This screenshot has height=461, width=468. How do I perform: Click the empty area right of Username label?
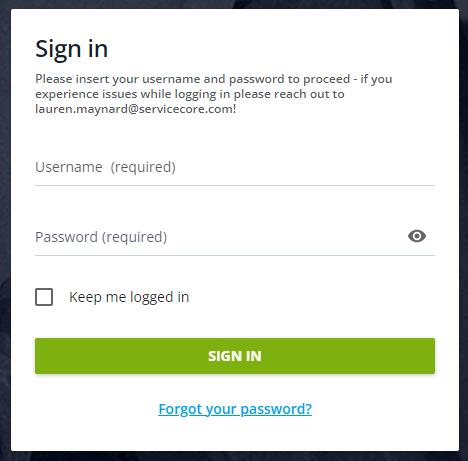305,167
